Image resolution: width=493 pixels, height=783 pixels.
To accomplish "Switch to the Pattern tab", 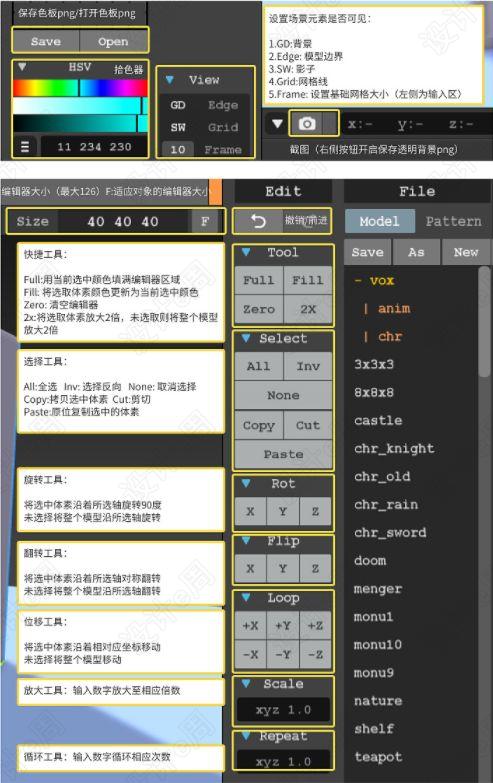I will [x=454, y=221].
